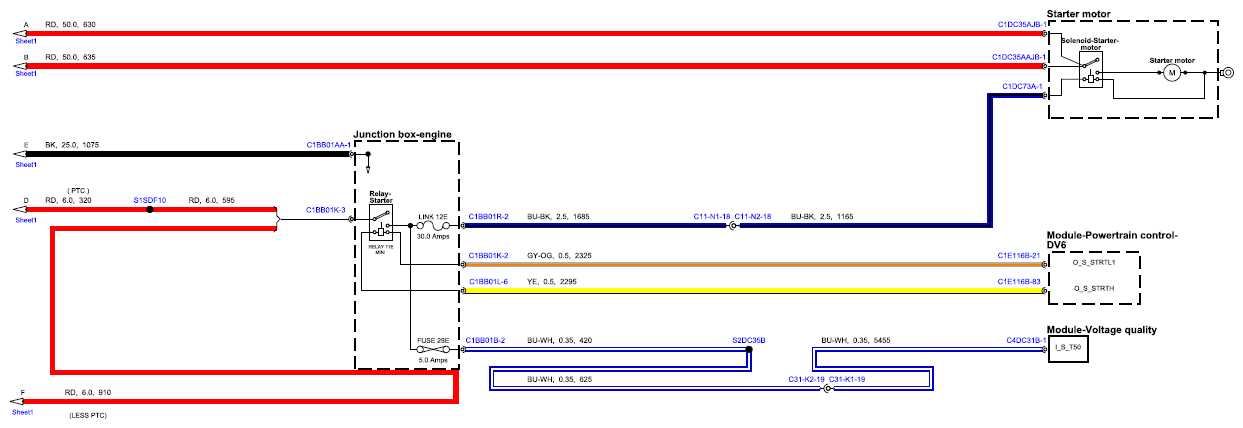
Task: Click the "Junction box-engine" heading
Action: (402, 134)
